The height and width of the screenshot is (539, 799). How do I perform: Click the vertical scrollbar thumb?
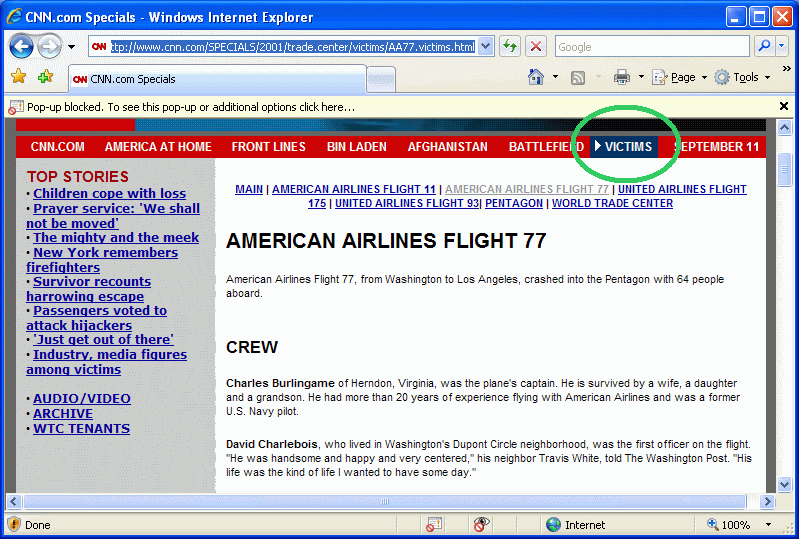784,169
